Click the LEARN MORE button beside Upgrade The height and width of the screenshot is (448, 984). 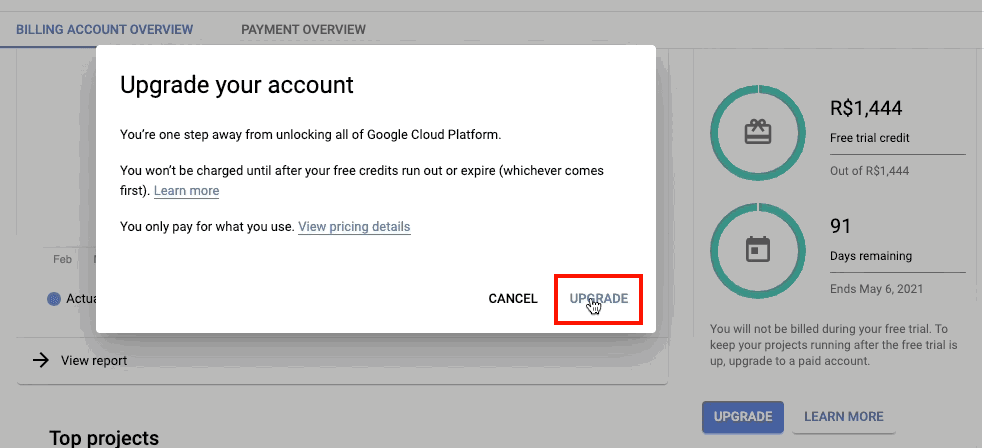click(x=843, y=417)
